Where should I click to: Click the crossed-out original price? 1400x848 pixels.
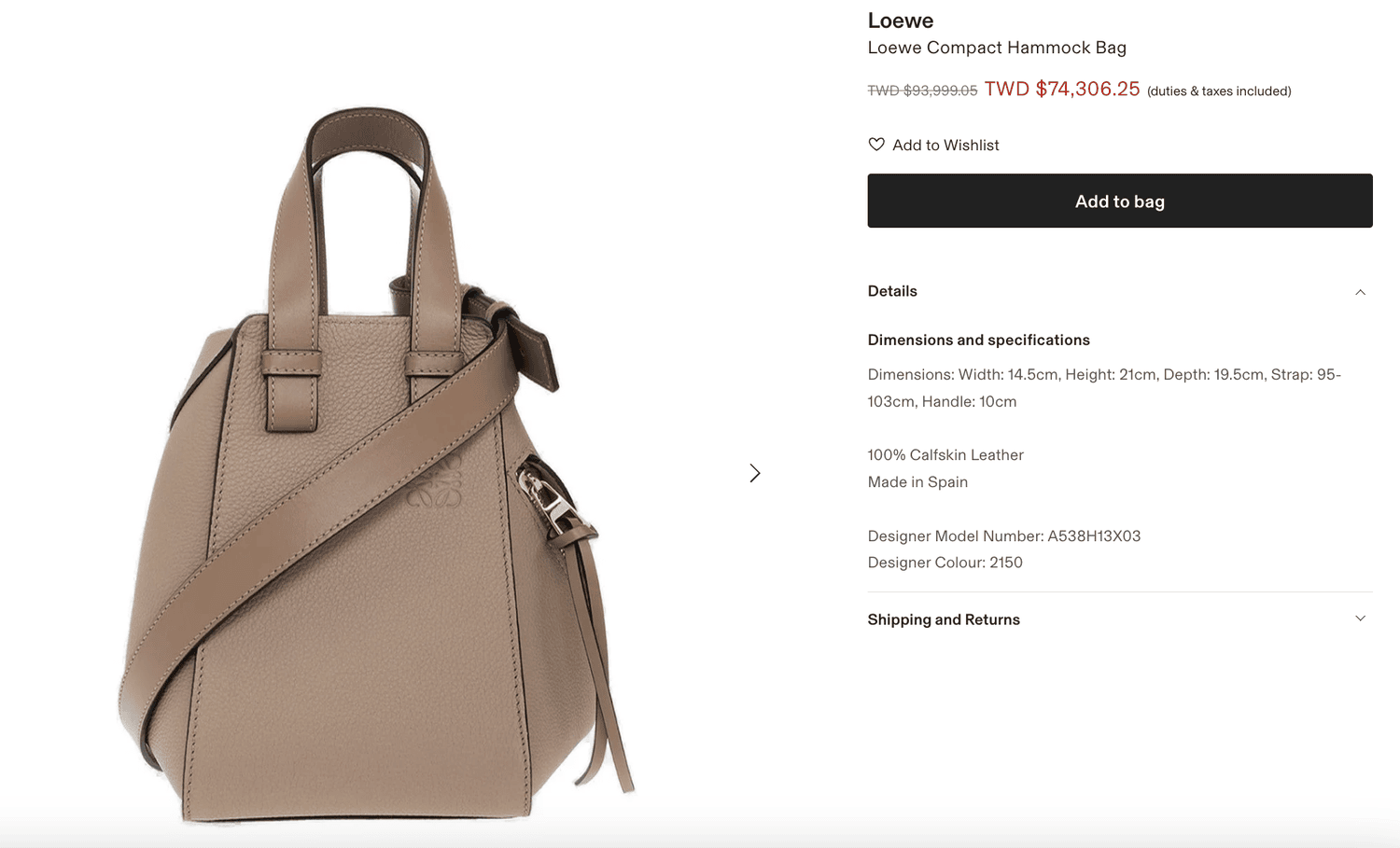click(x=922, y=90)
